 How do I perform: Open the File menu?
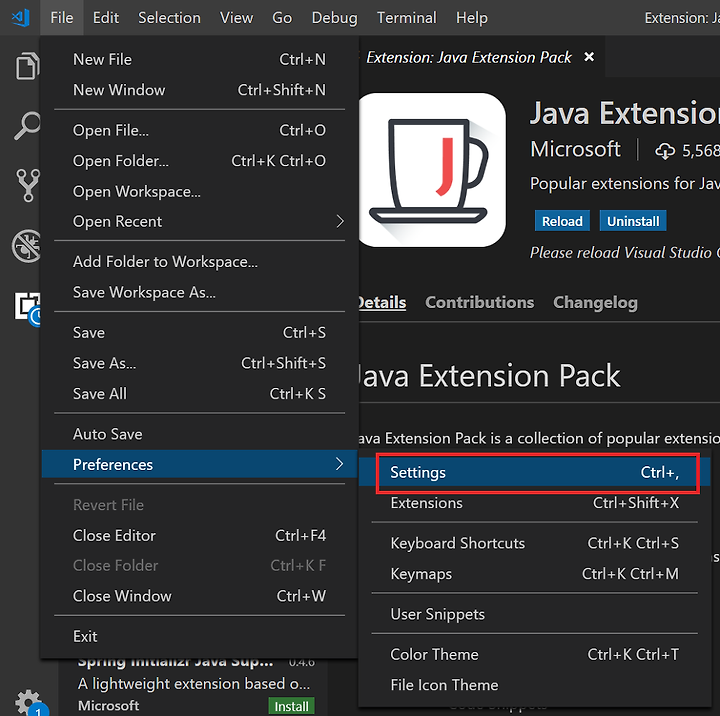62,18
